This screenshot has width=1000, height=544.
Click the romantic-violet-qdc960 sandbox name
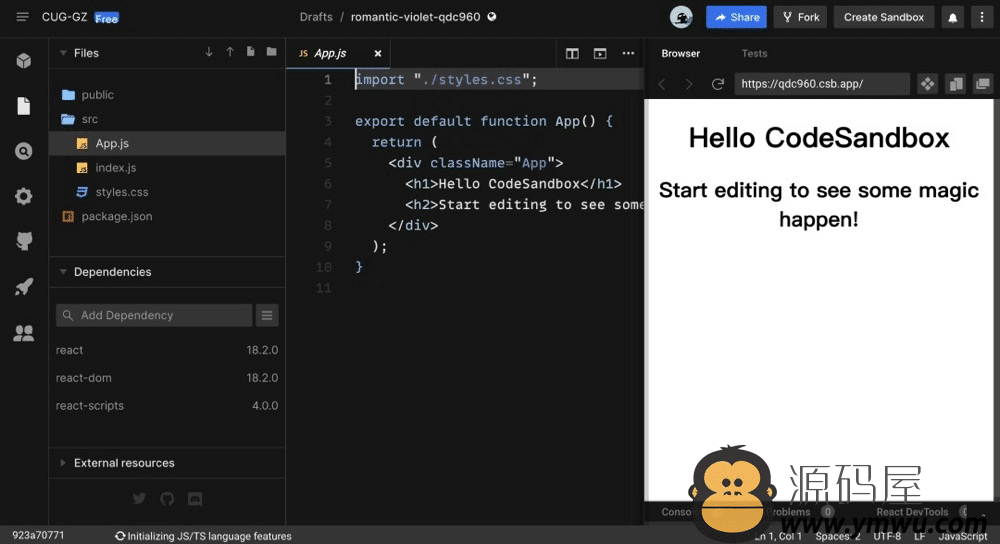click(415, 17)
